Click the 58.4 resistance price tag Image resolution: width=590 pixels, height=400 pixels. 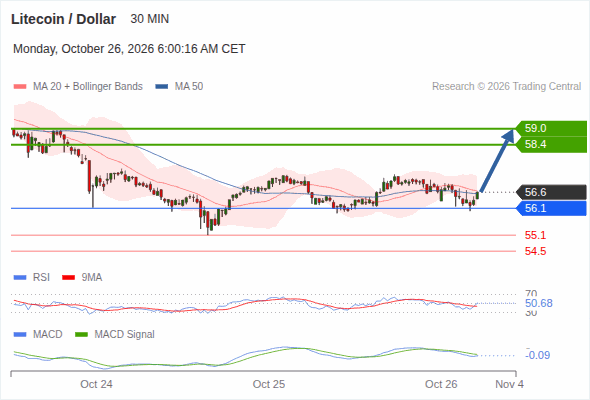point(551,144)
